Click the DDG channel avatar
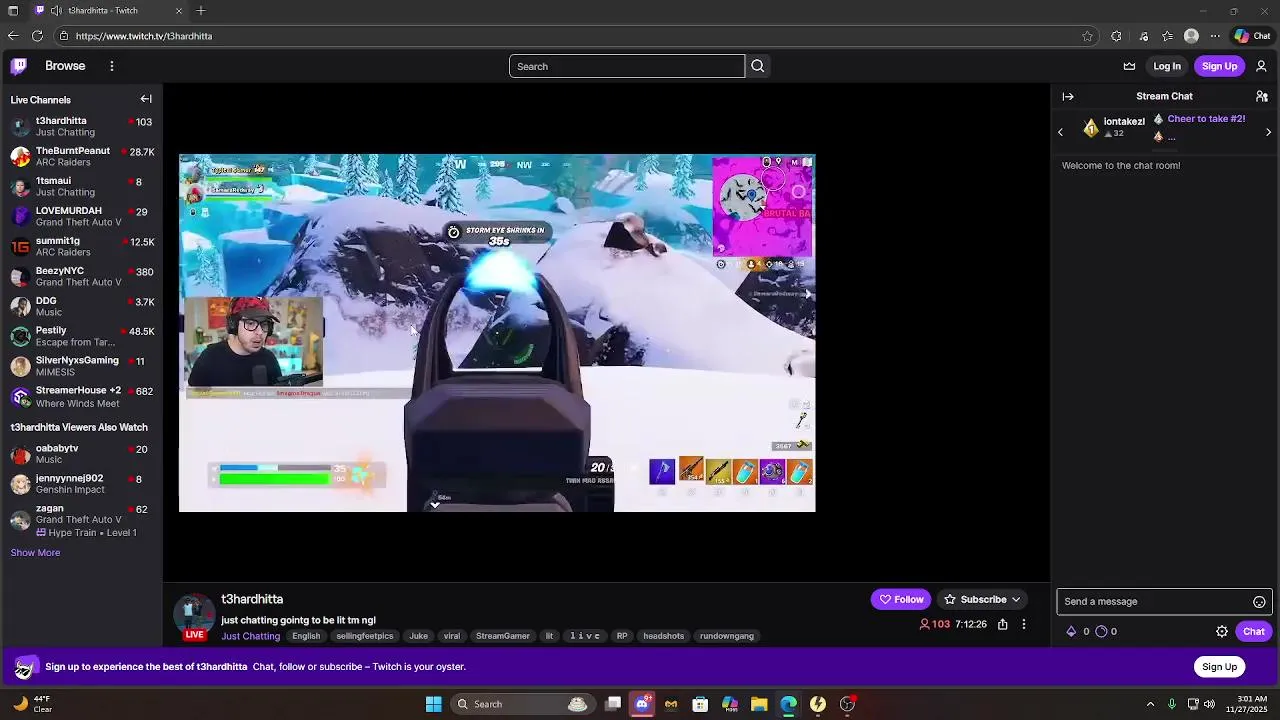 [x=20, y=306]
